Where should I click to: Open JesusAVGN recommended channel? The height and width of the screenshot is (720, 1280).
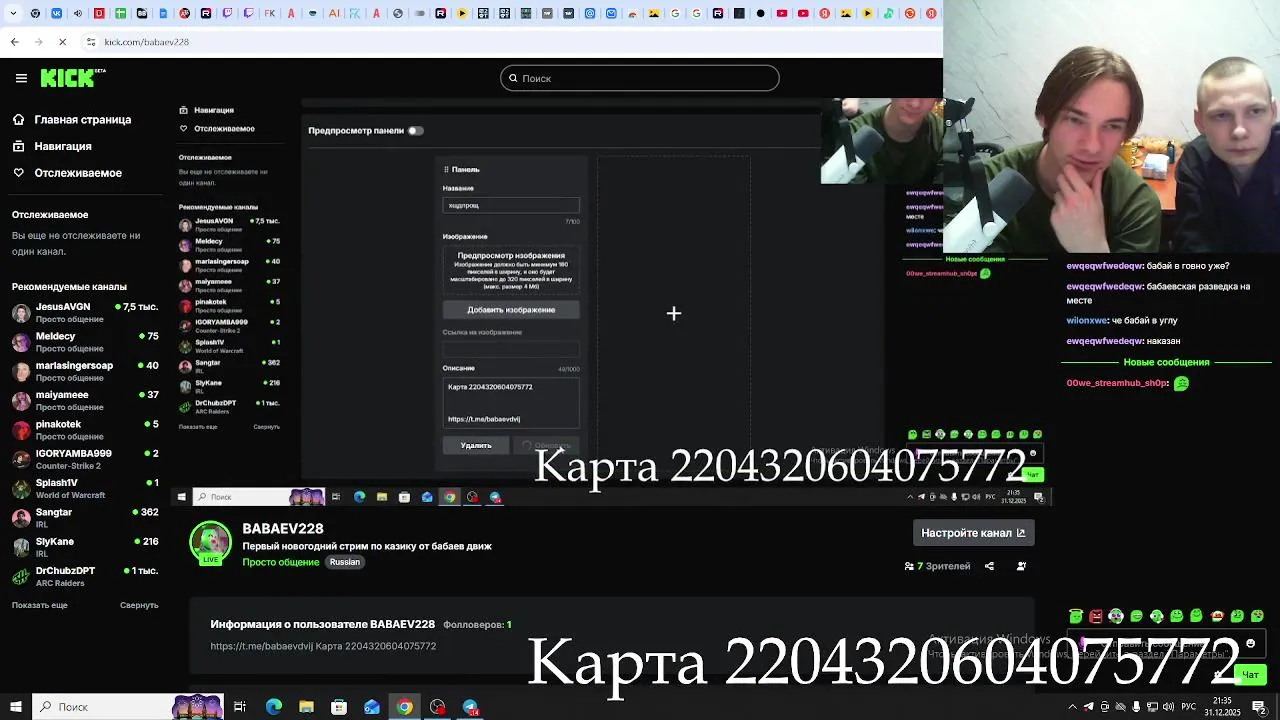click(x=85, y=312)
